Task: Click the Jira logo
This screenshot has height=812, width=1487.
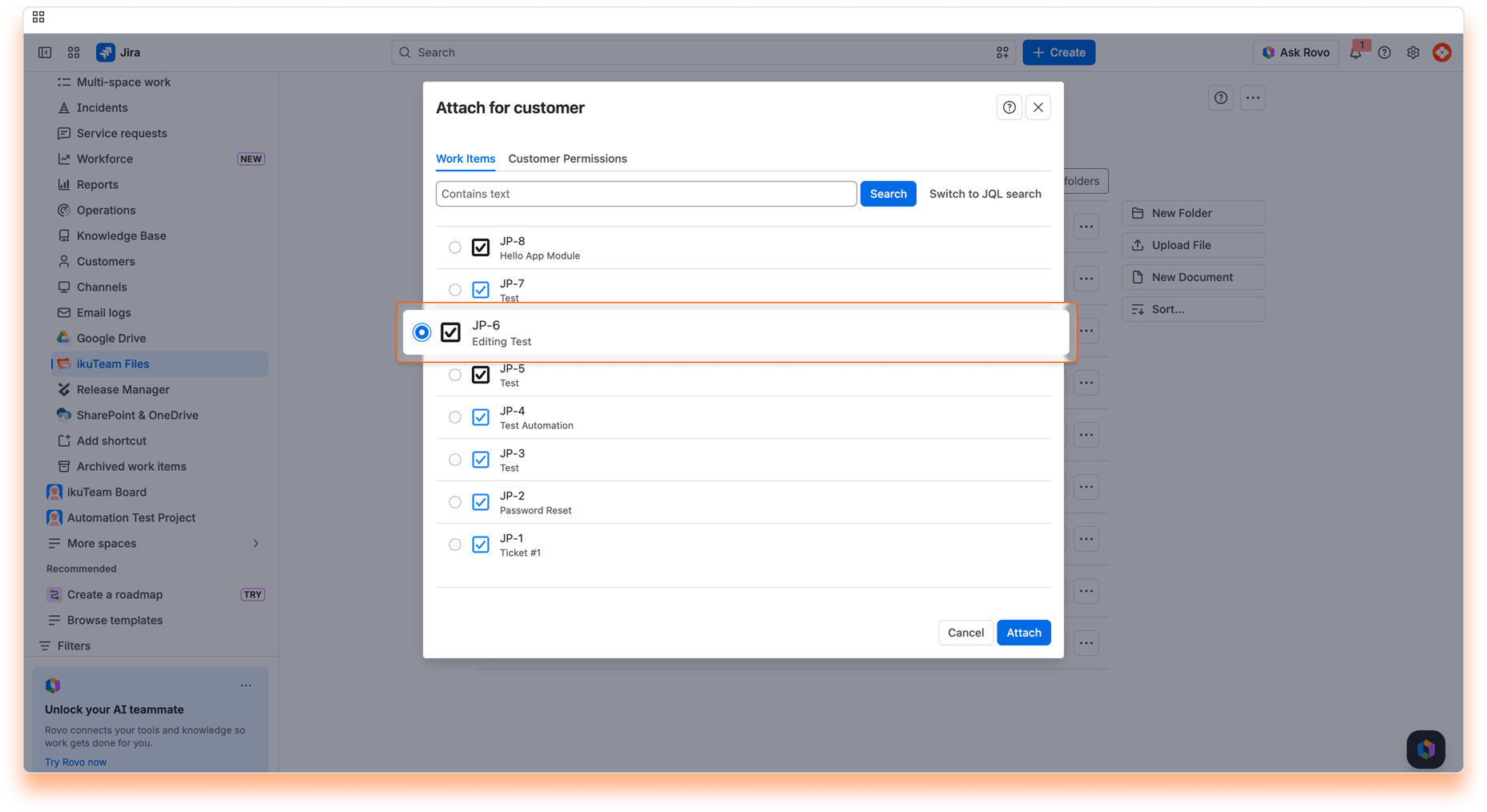Action: tap(119, 53)
